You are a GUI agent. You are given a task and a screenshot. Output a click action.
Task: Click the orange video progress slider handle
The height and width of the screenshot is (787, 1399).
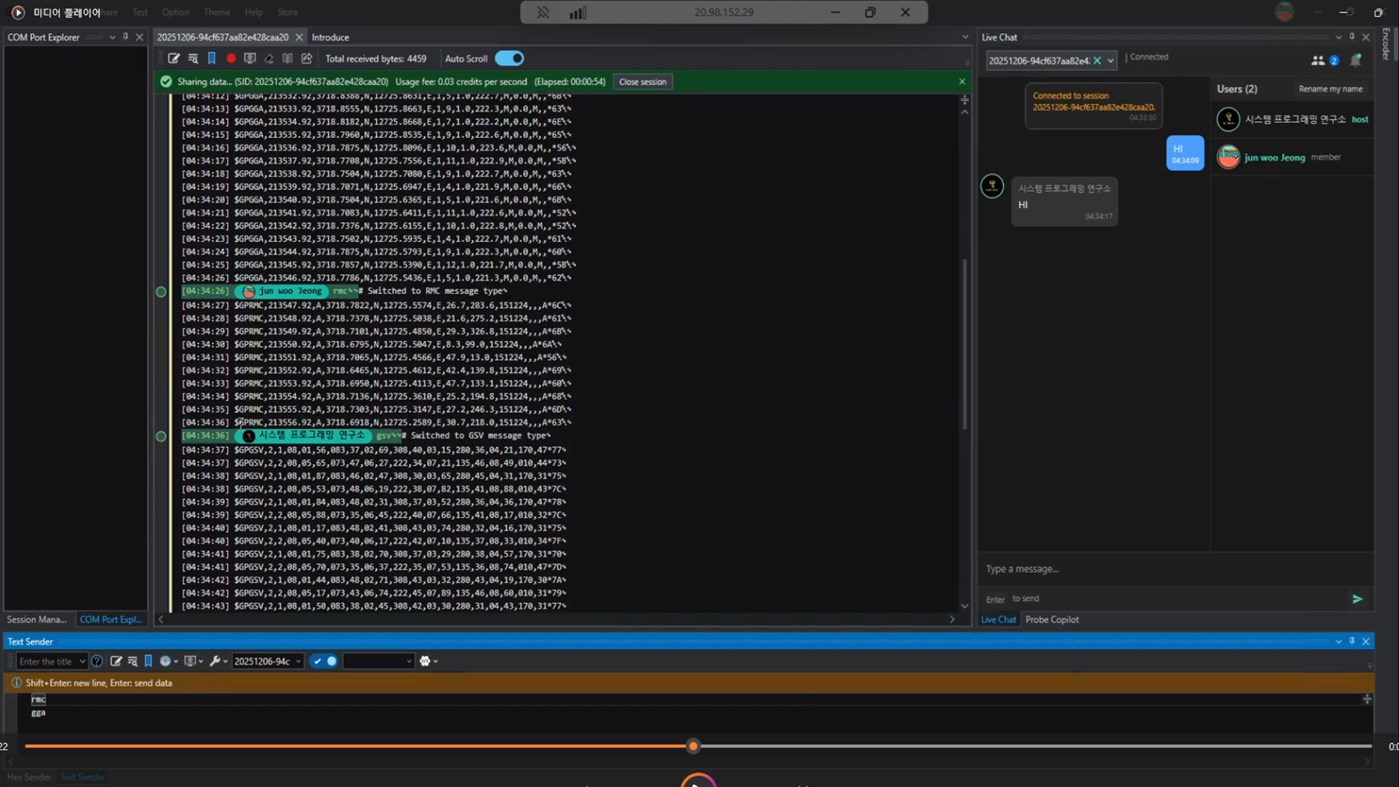(x=693, y=746)
